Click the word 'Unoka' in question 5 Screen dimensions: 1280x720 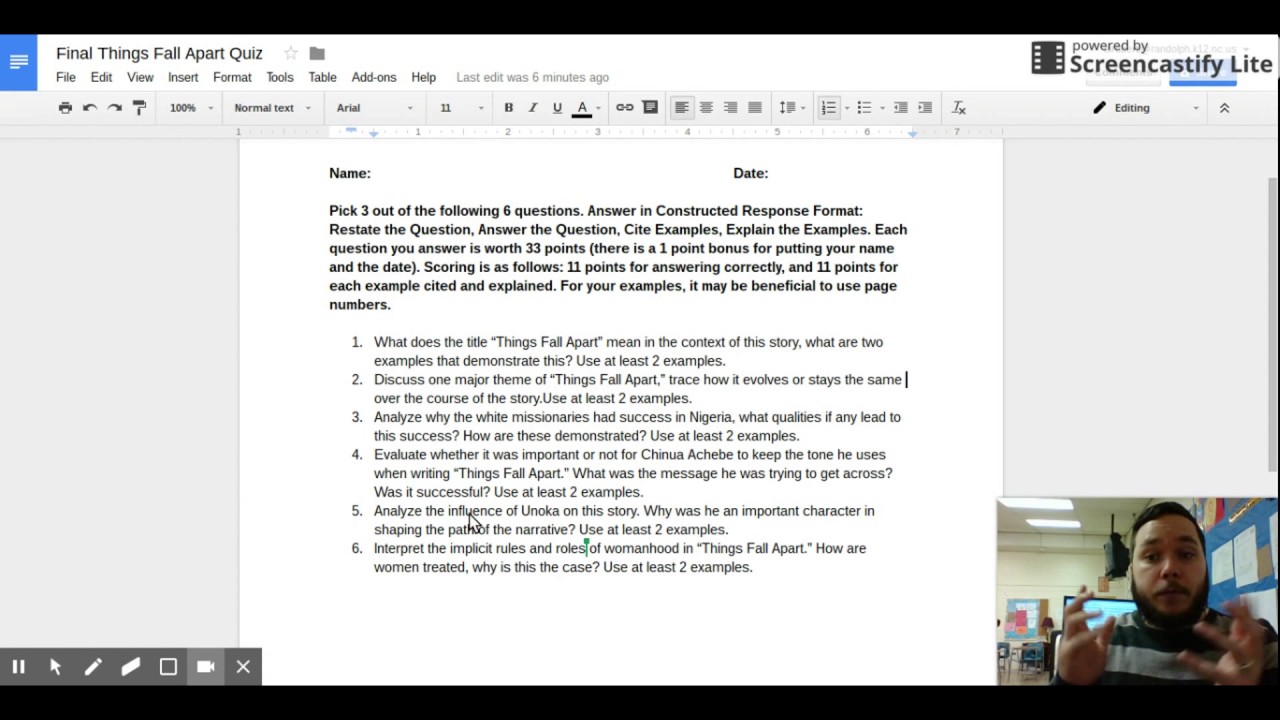pos(540,511)
